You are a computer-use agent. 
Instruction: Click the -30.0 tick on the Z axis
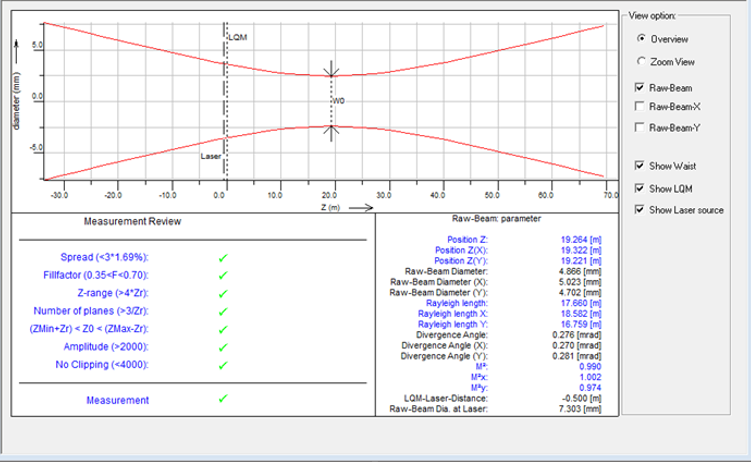[x=59, y=195]
